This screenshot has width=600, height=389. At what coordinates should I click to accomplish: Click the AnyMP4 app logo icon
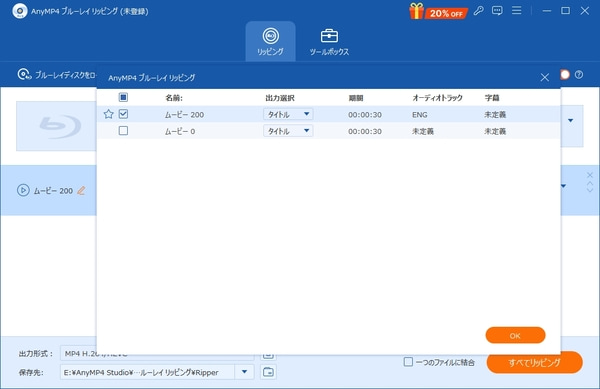tap(20, 11)
